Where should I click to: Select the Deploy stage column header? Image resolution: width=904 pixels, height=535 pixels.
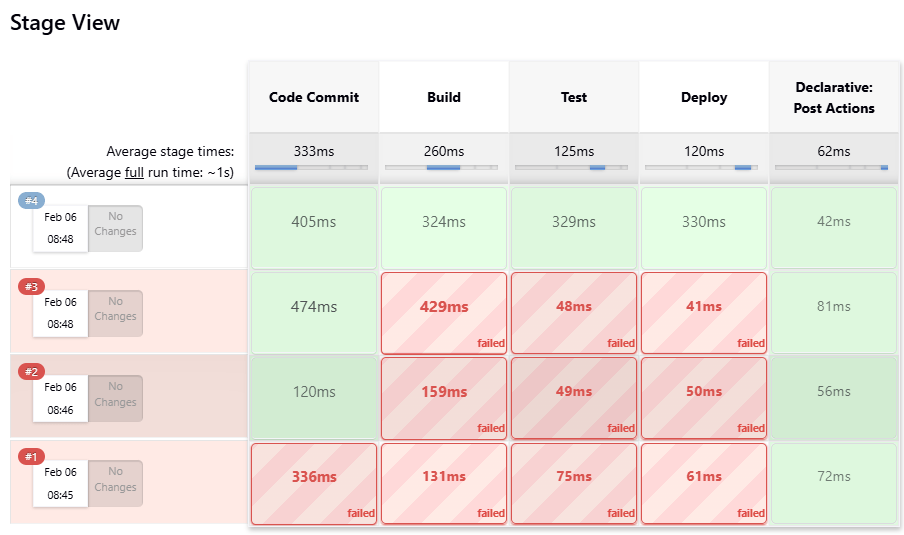click(704, 97)
